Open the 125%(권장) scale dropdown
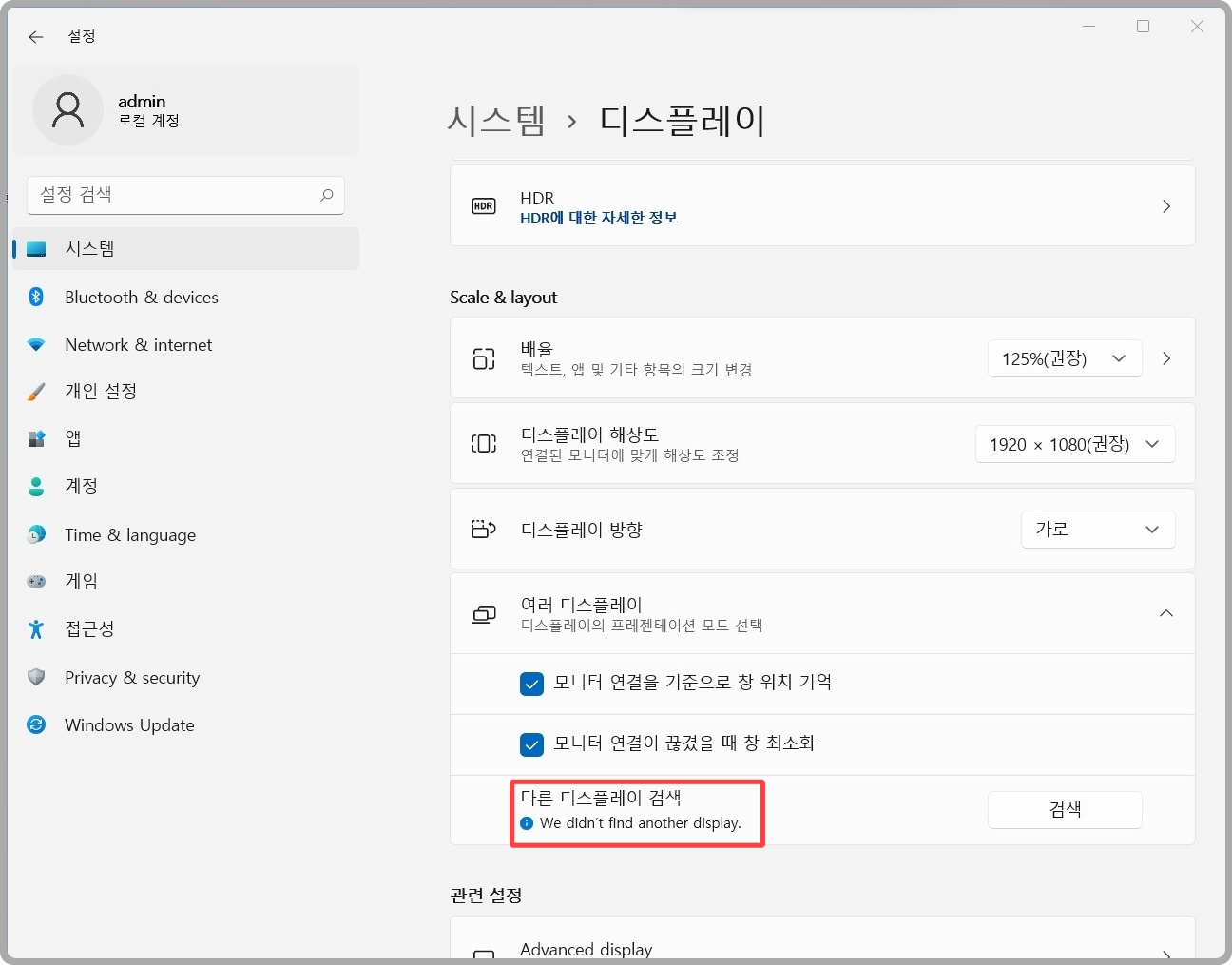Viewport: 1232px width, 965px height. (1064, 358)
